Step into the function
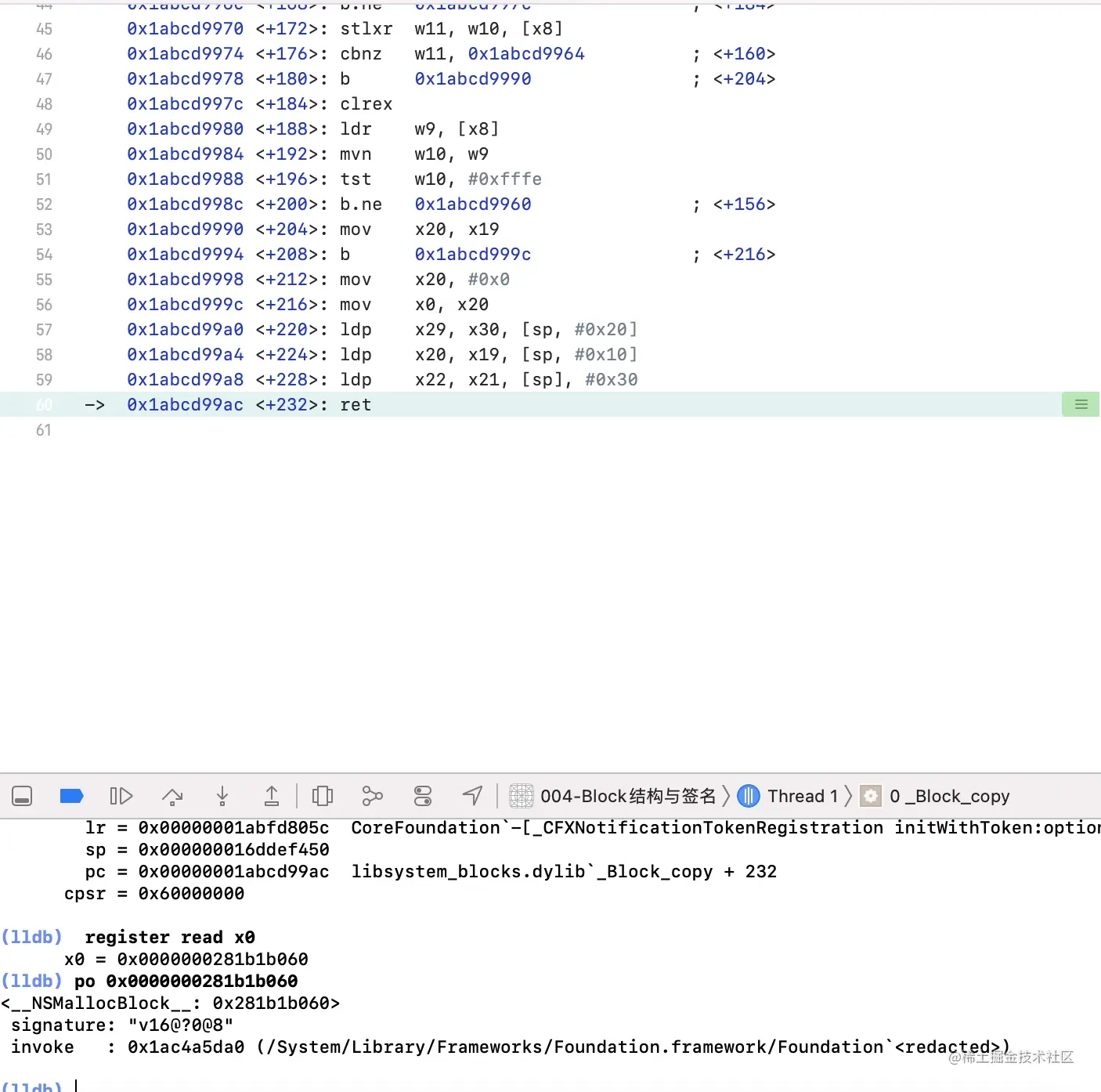1101x1092 pixels. [x=222, y=796]
